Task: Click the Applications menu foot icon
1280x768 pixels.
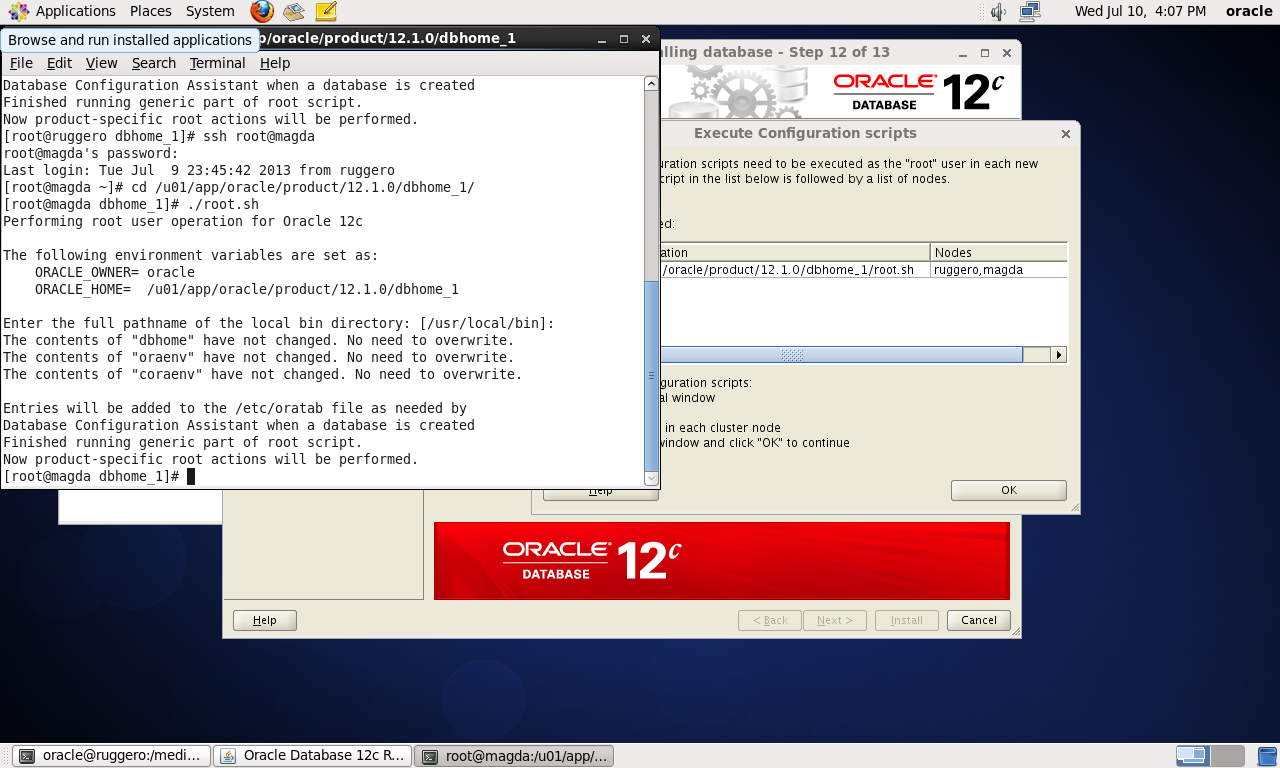Action: tap(18, 11)
